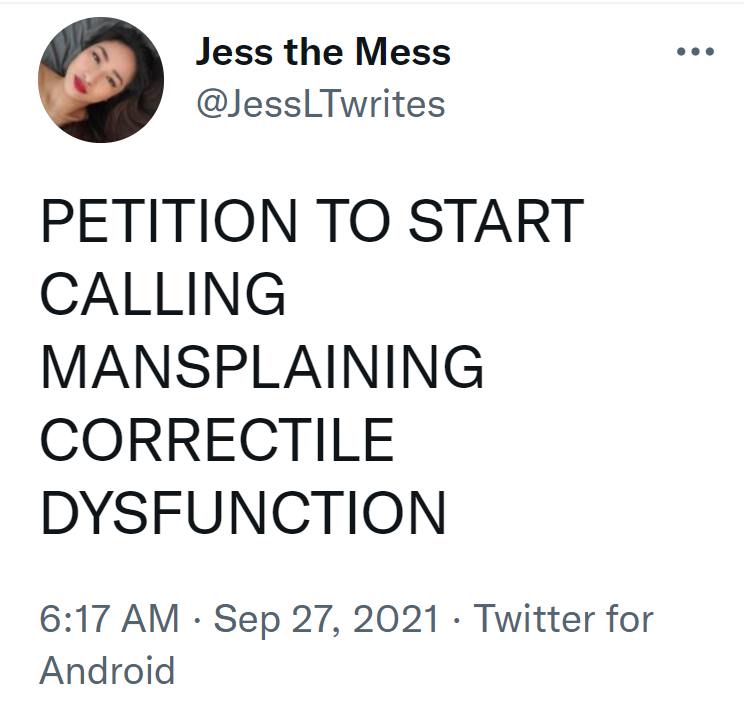Select the Sep 27, 2021 date
744x705 pixels.
tap(326, 619)
